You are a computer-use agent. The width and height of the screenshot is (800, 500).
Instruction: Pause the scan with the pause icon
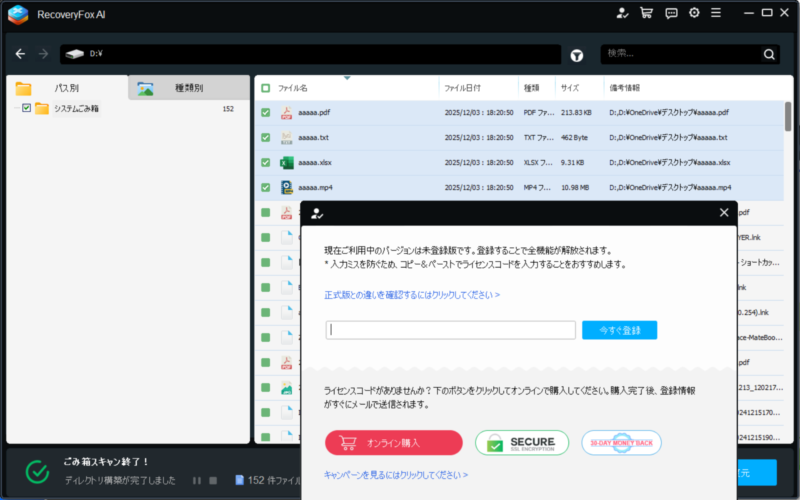[197, 480]
